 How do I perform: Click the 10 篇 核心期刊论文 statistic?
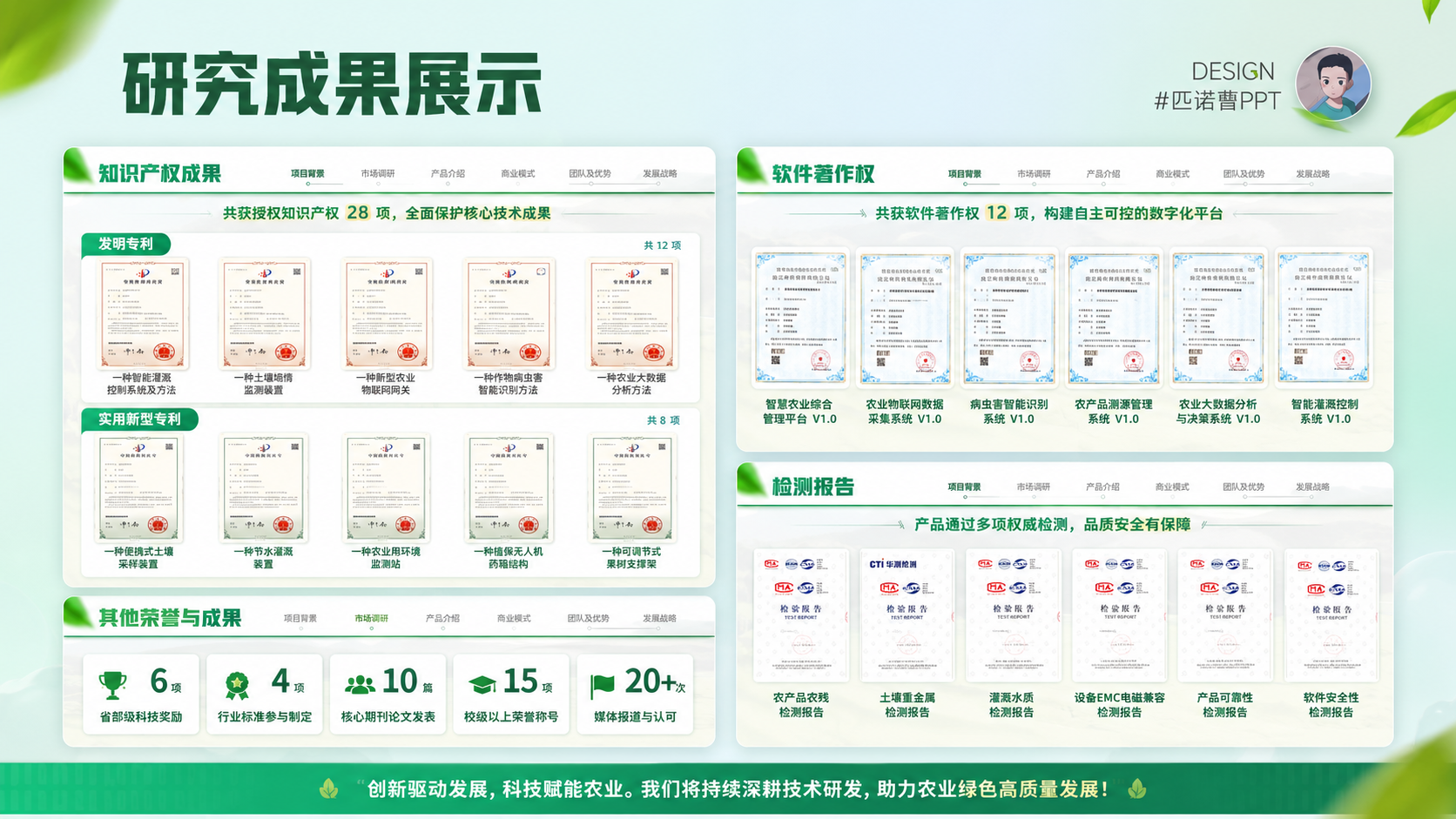click(408, 681)
